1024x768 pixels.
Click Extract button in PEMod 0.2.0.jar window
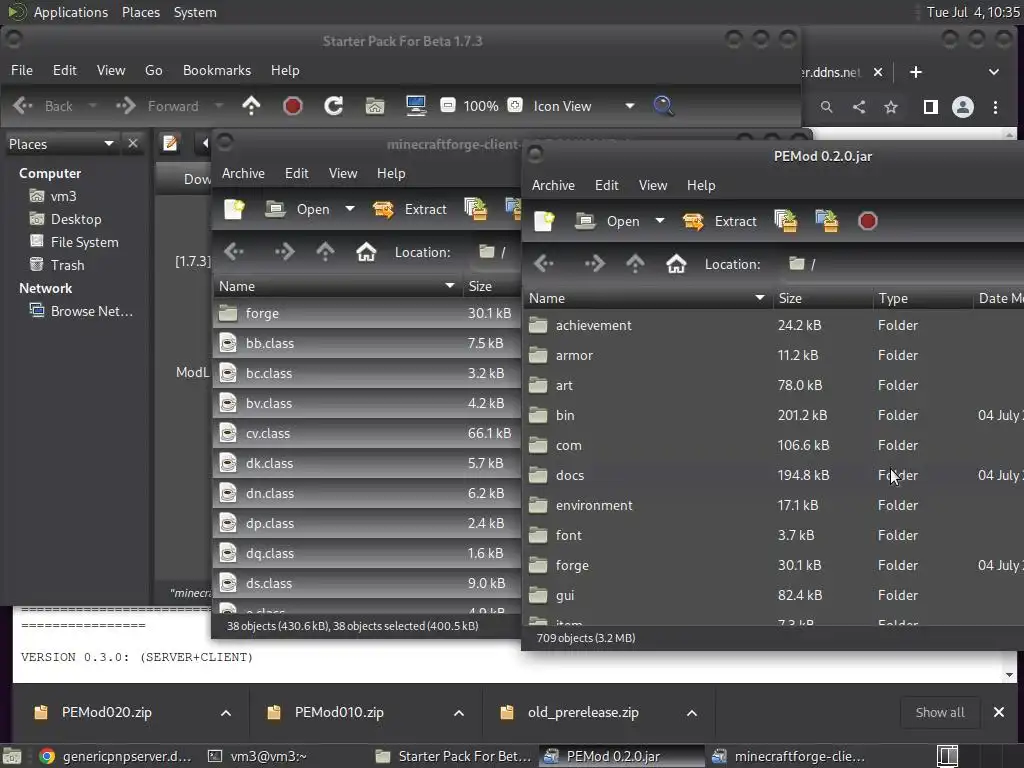[720, 221]
